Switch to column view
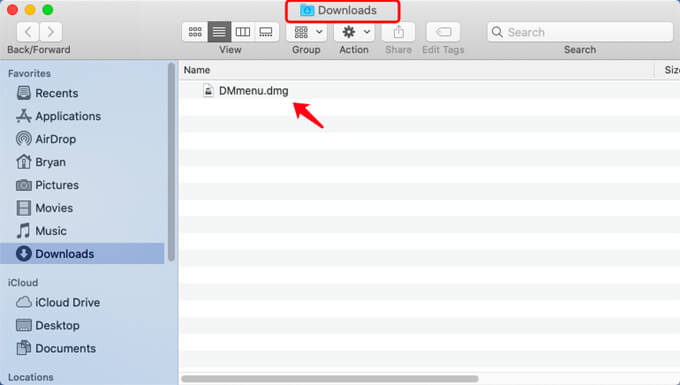The width and height of the screenshot is (680, 385). coord(243,32)
